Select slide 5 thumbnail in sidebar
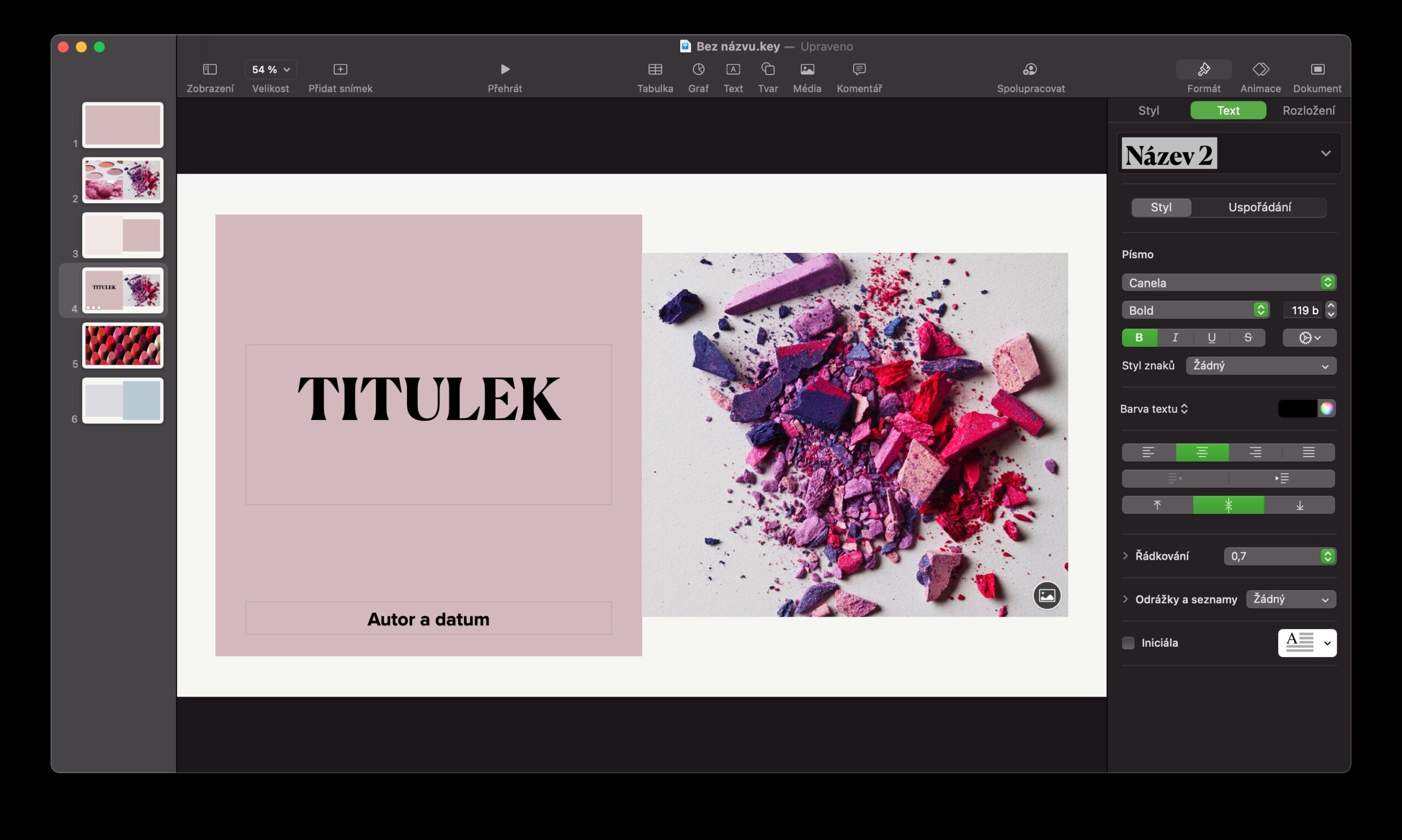Screen dimensions: 1402x840 (x=122, y=346)
